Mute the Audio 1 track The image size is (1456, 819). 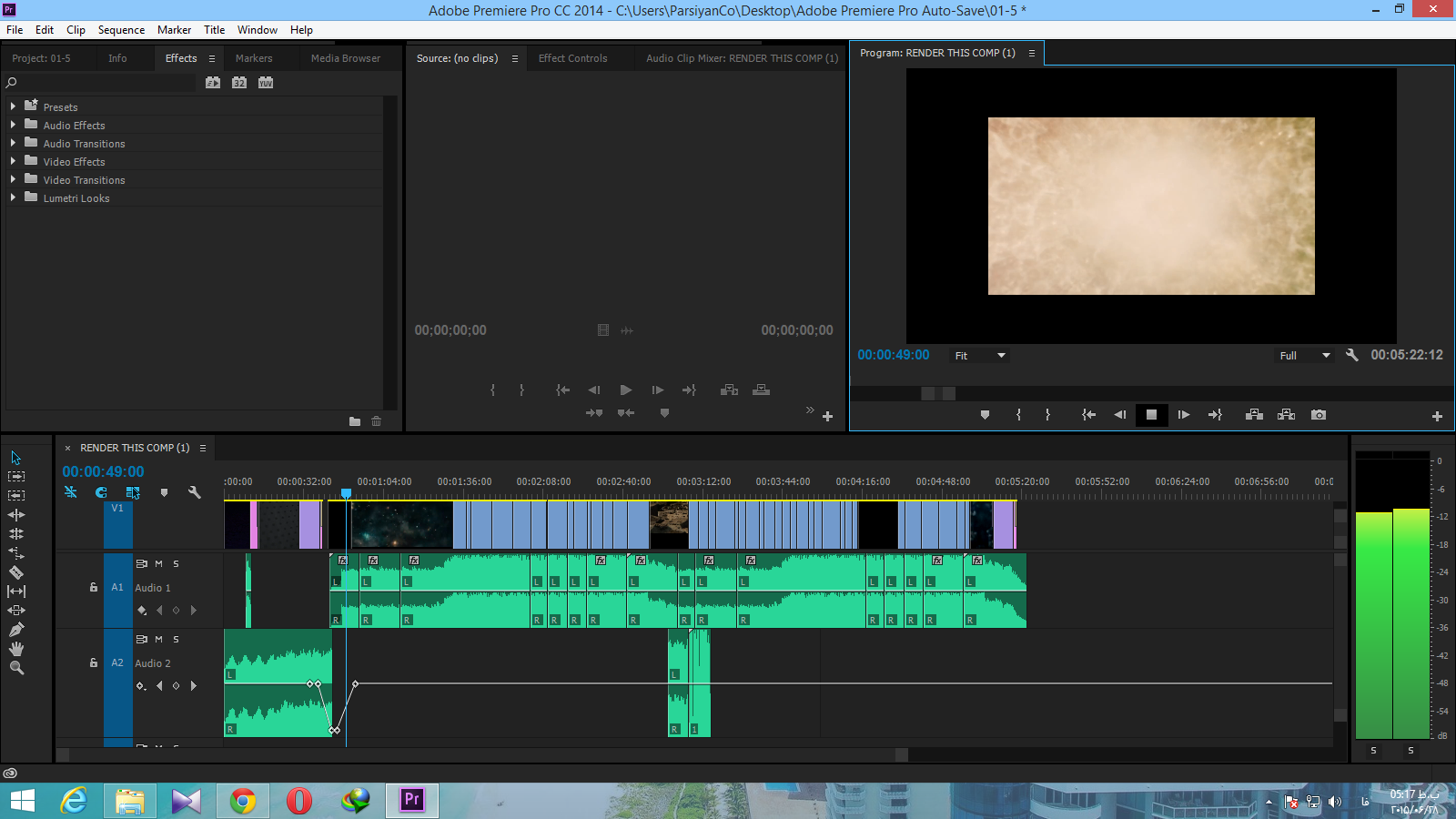coord(158,563)
